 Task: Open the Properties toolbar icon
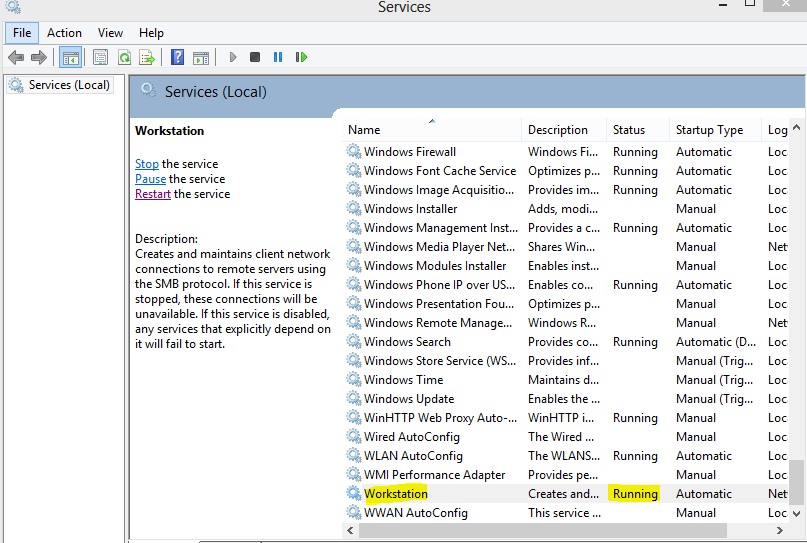pos(100,57)
